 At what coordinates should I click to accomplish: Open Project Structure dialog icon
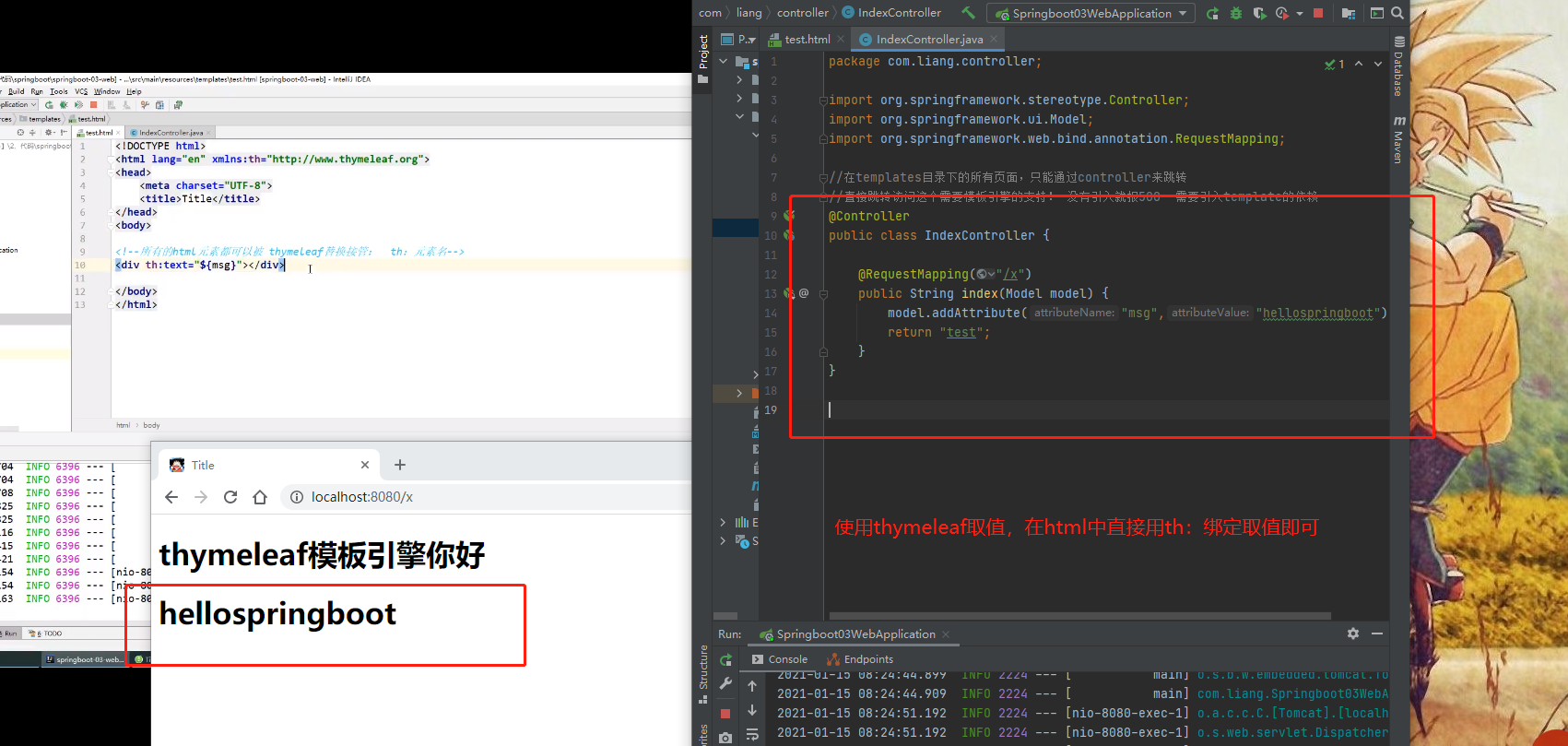pos(1349,13)
